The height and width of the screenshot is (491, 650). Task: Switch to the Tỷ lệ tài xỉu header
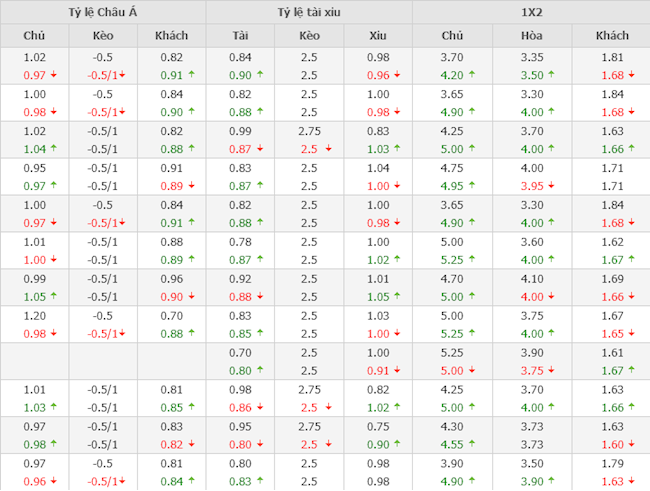[x=308, y=12]
